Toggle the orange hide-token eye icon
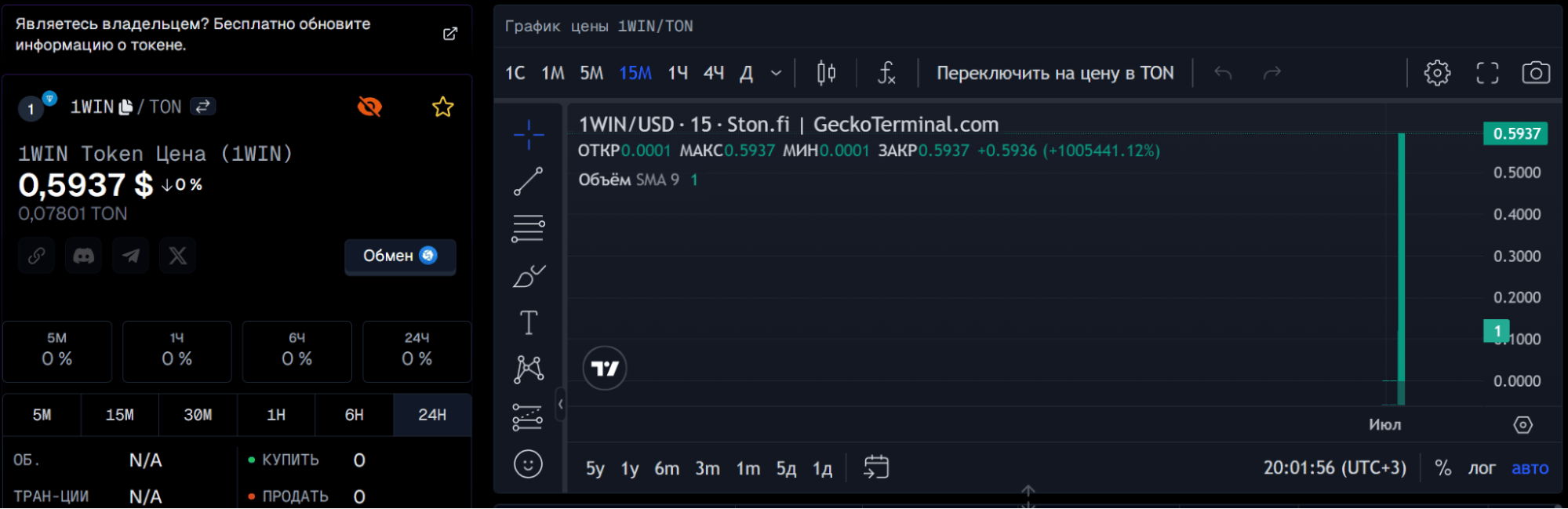The image size is (1568, 509). [x=369, y=107]
